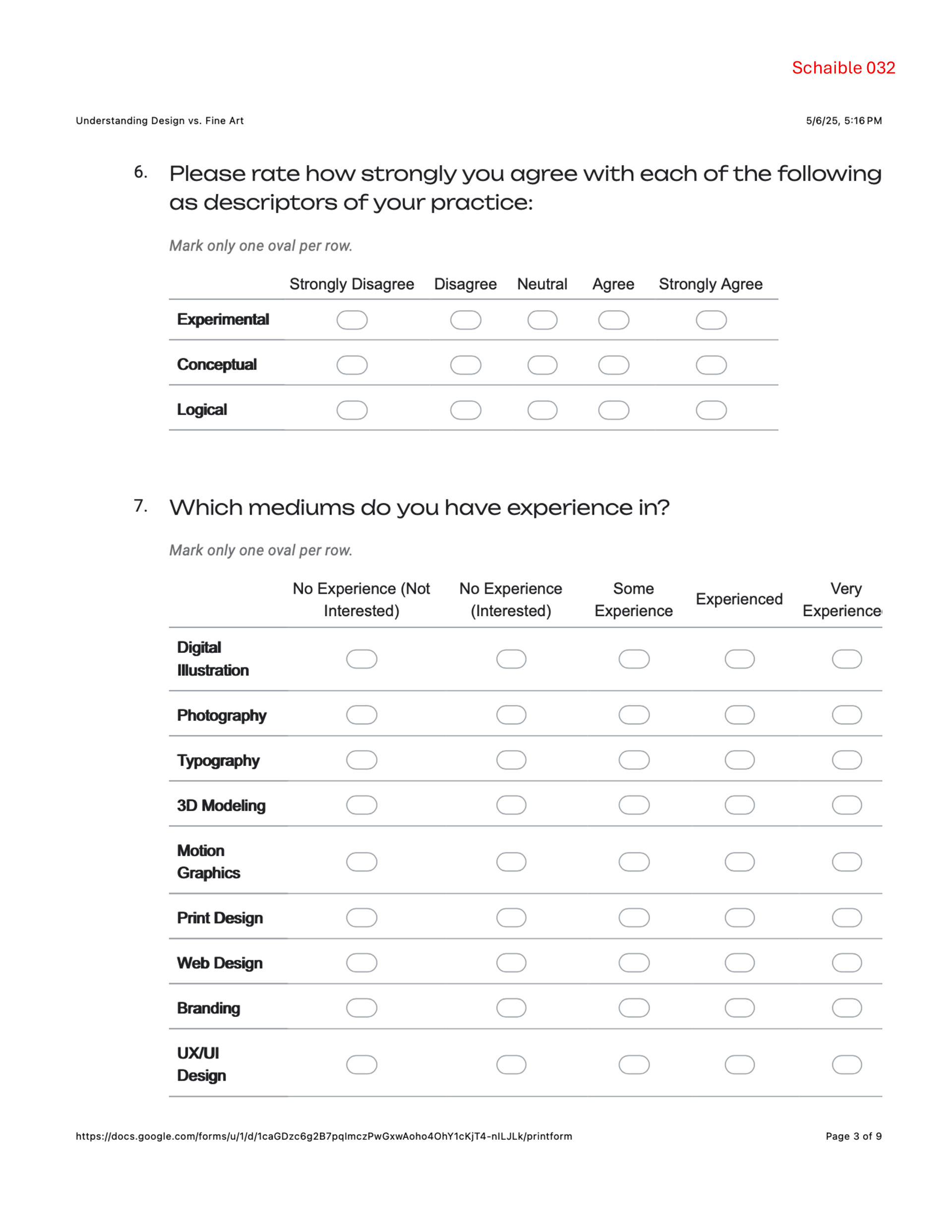Select Some Experience for Digital Illustration
Screen dimensions: 952x1232
click(x=634, y=659)
